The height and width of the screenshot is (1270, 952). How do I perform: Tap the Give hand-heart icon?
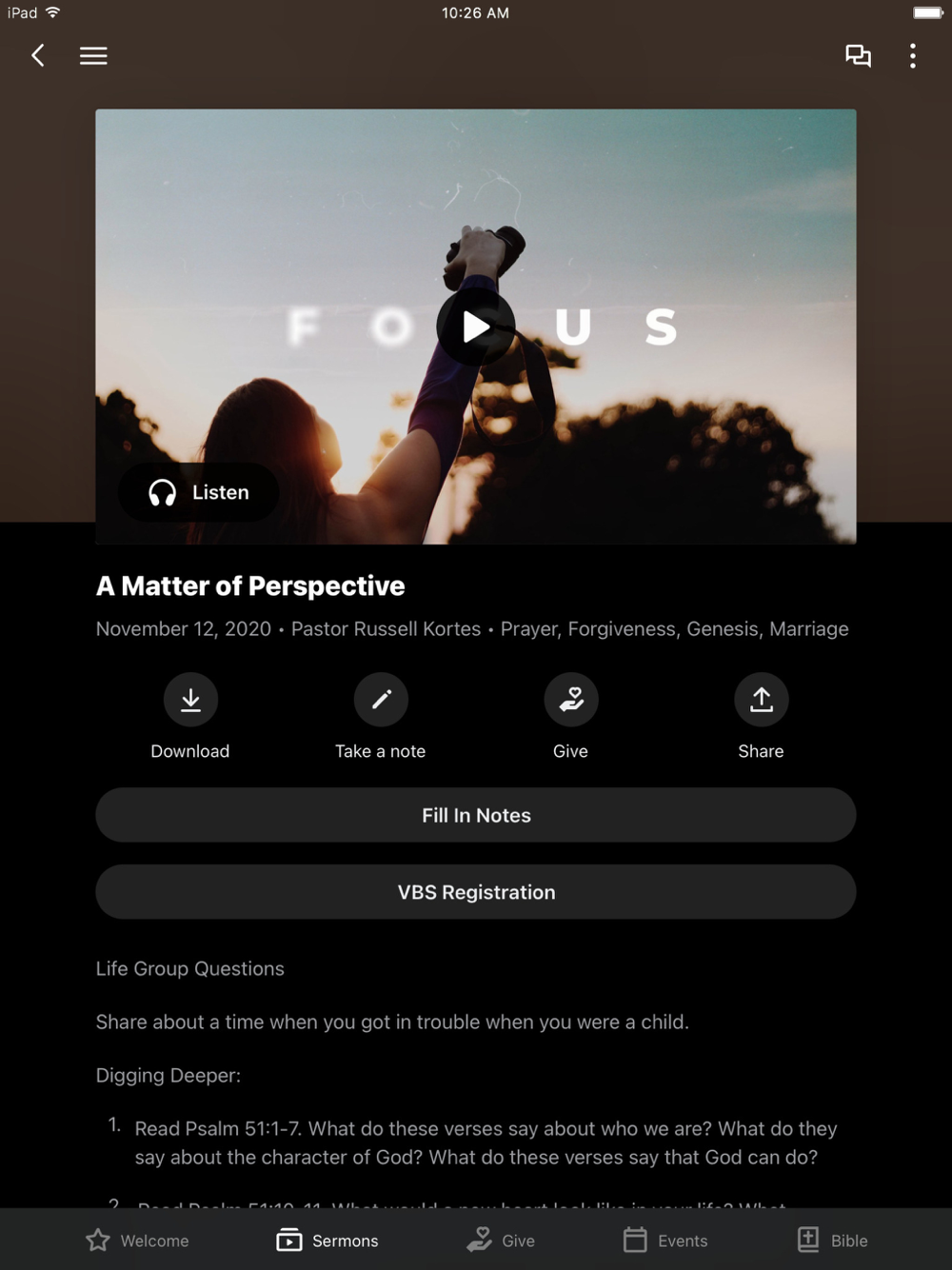(x=571, y=700)
